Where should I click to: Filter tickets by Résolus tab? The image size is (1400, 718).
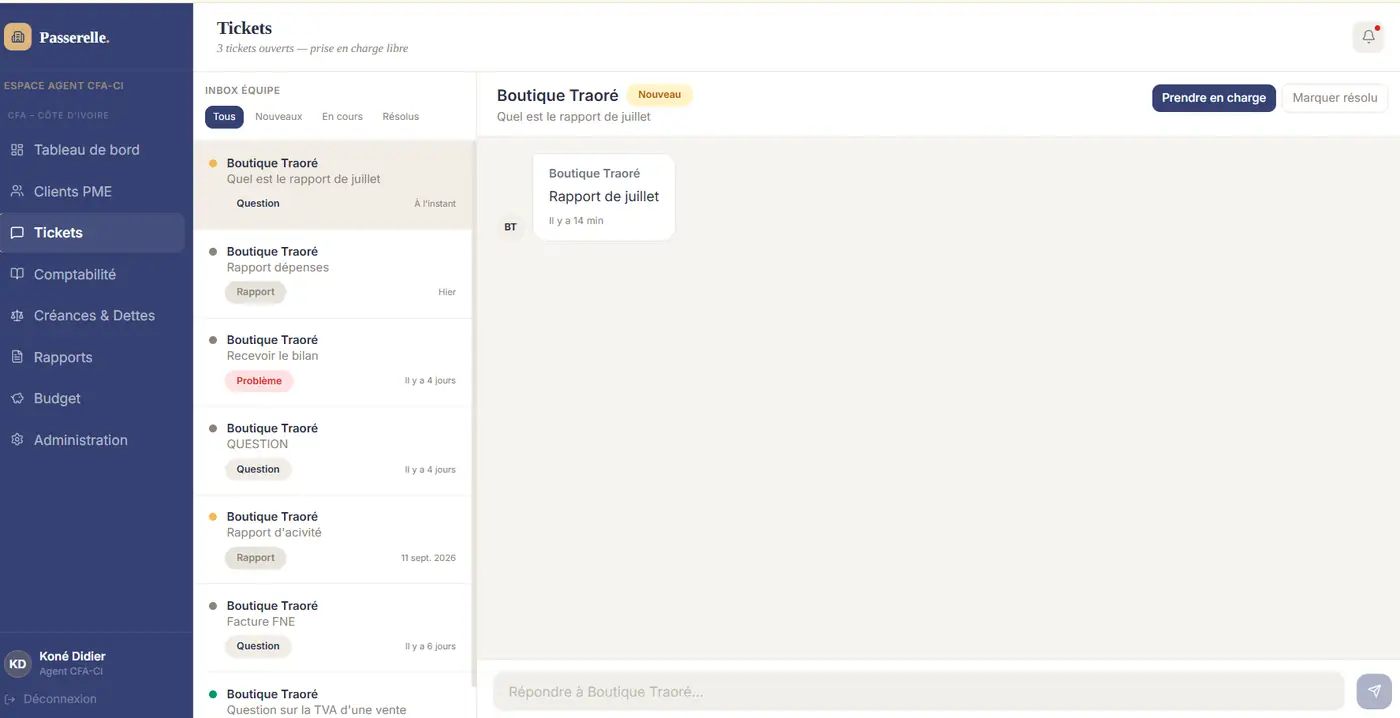point(400,117)
